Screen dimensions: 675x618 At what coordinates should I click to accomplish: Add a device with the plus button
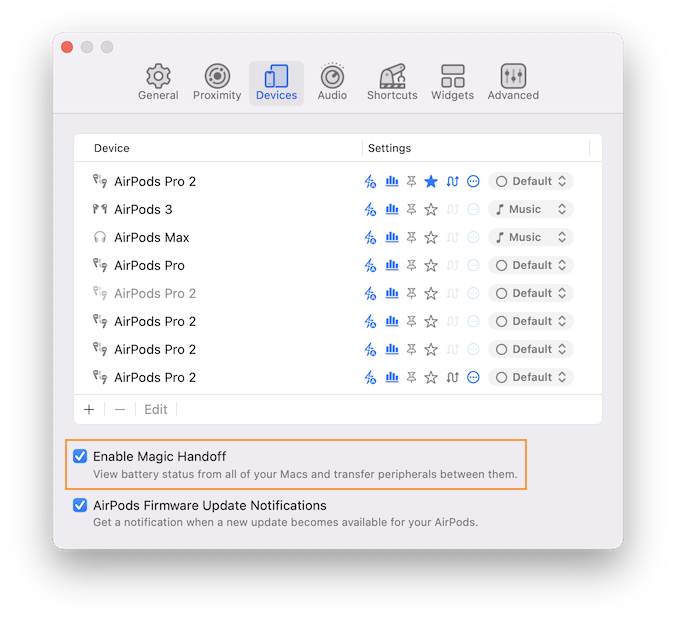tap(89, 410)
